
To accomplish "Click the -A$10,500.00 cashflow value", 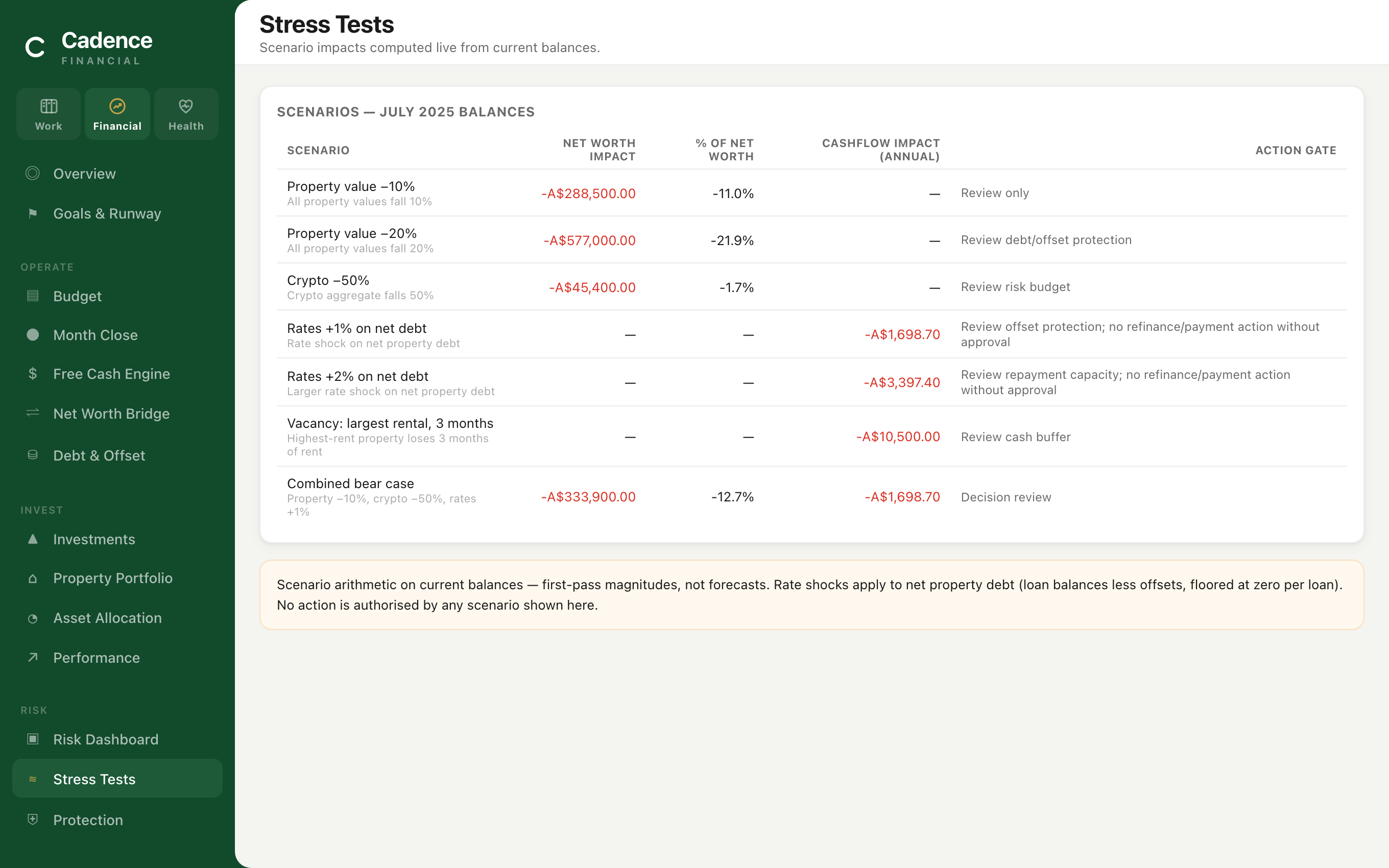I will pyautogui.click(x=898, y=437).
